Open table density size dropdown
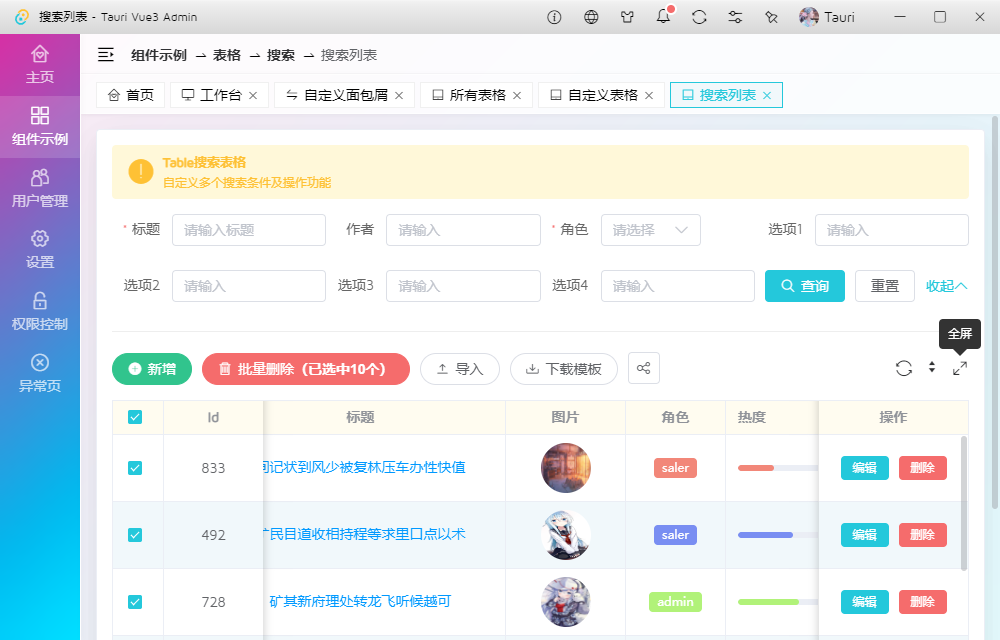The height and width of the screenshot is (640, 1000). coord(932,368)
